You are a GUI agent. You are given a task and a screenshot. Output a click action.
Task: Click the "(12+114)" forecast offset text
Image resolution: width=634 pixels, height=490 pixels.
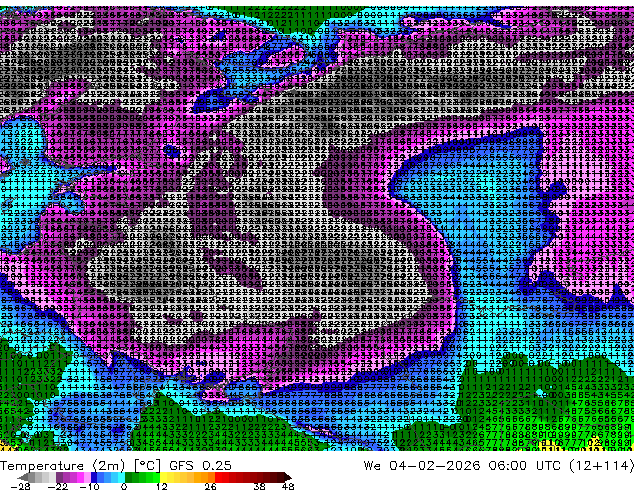pos(601,465)
